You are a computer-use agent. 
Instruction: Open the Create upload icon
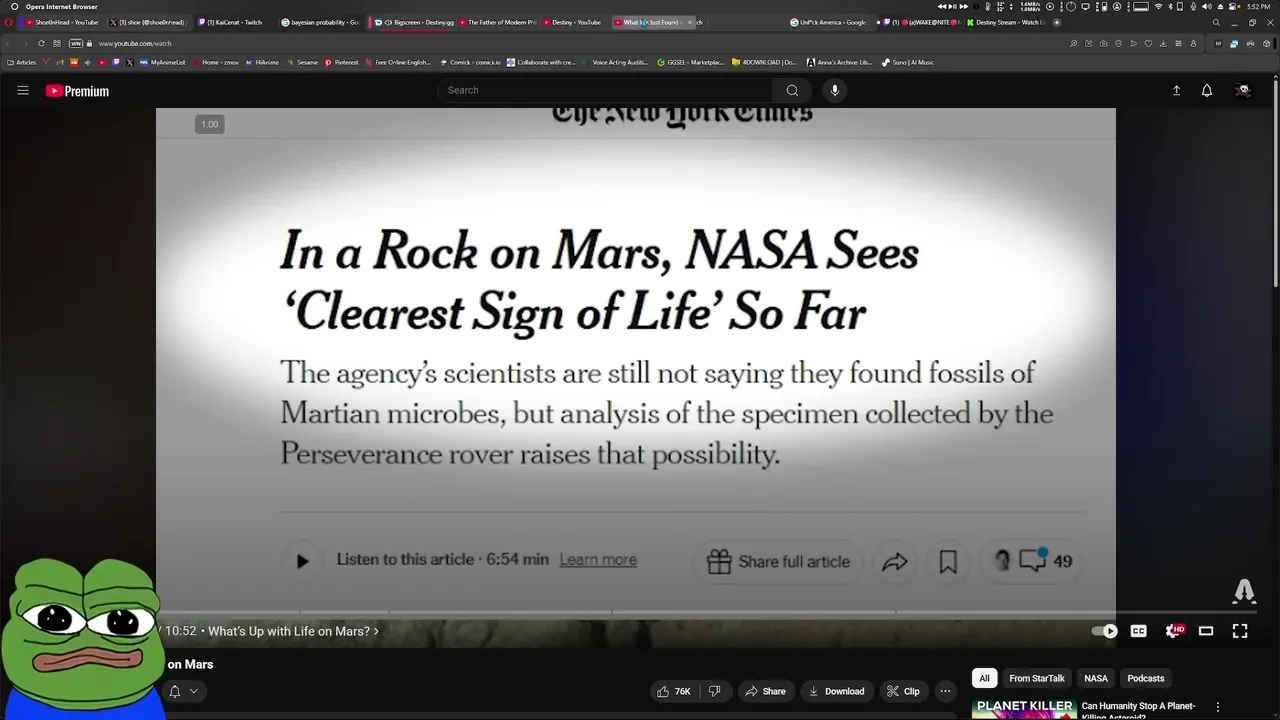point(1176,90)
